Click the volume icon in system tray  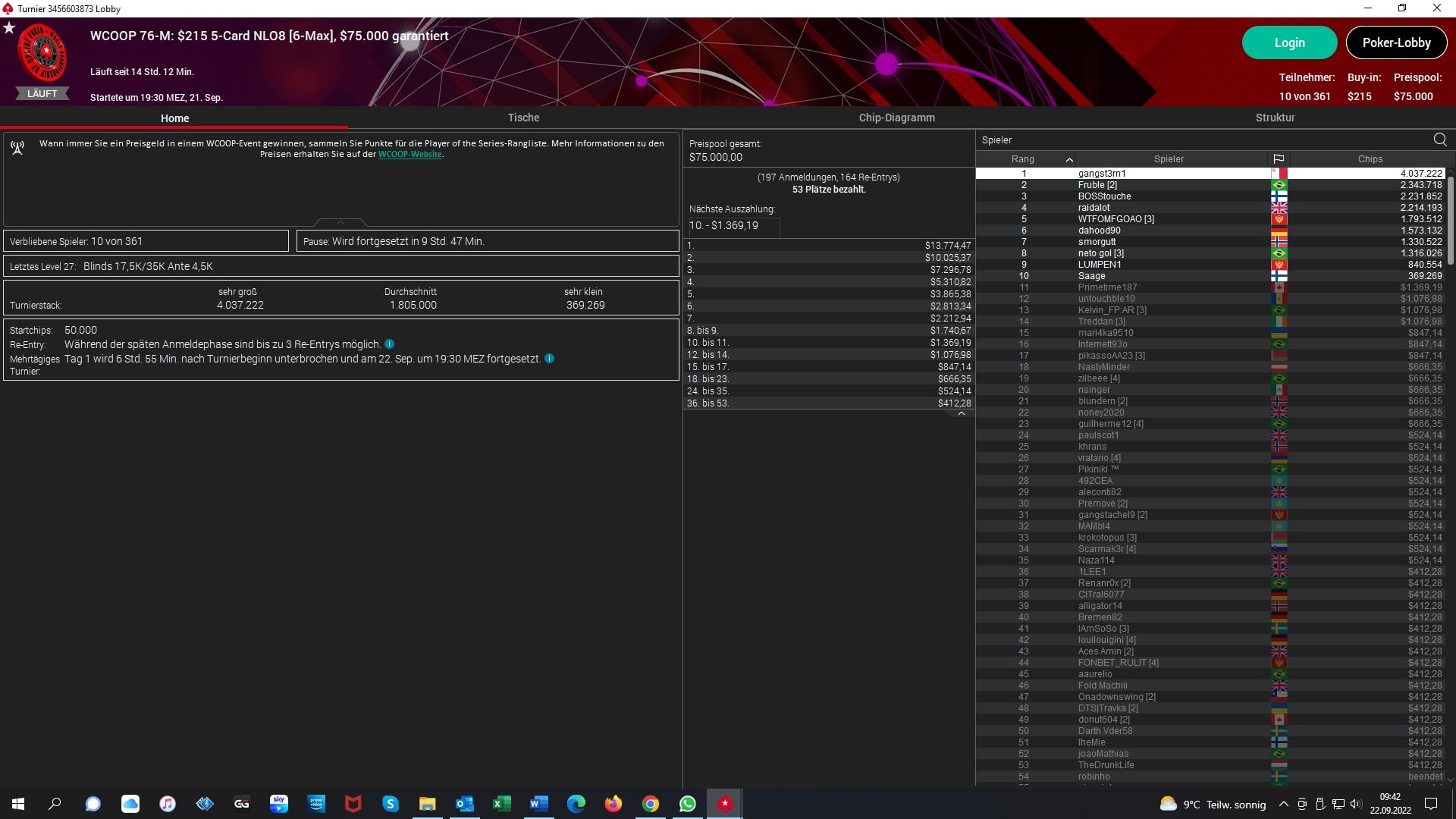click(x=1356, y=804)
